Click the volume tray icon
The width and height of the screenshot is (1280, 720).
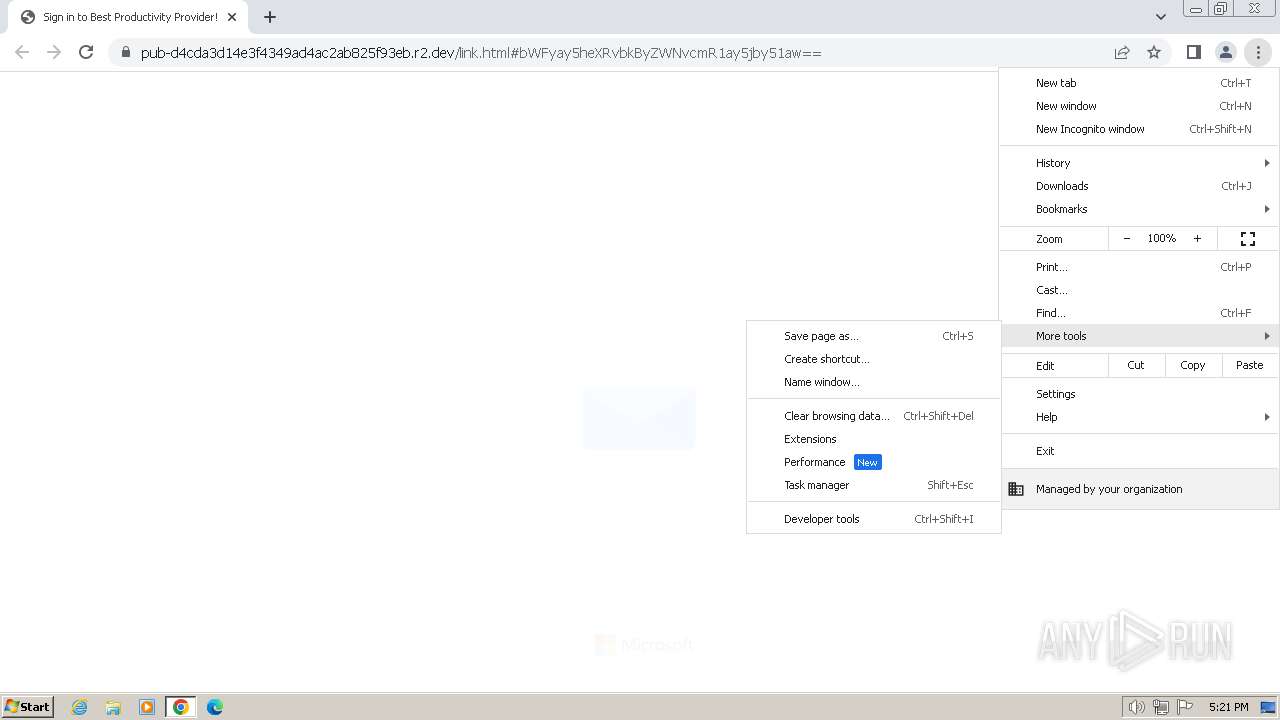tap(1136, 707)
